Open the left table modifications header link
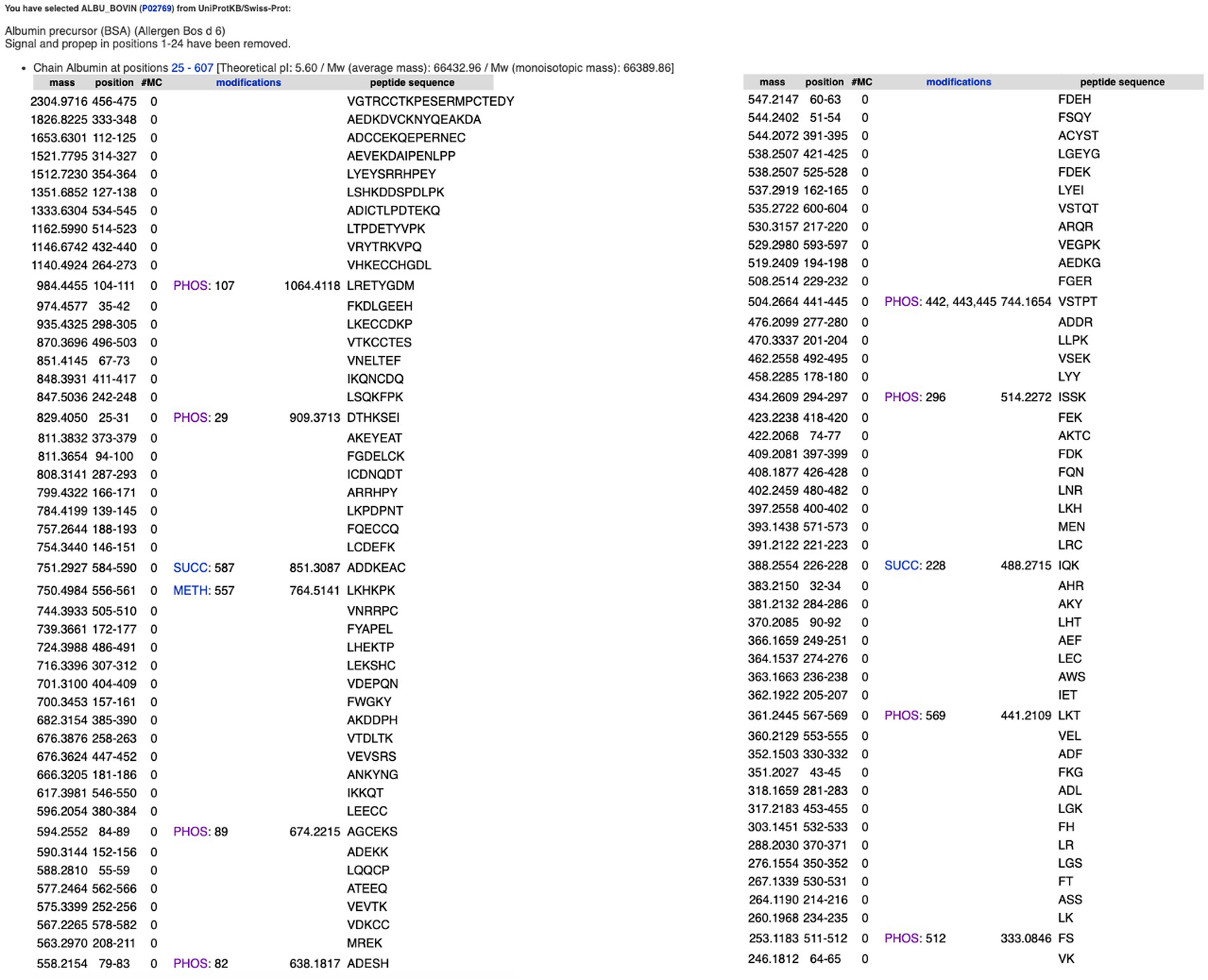 click(x=248, y=83)
